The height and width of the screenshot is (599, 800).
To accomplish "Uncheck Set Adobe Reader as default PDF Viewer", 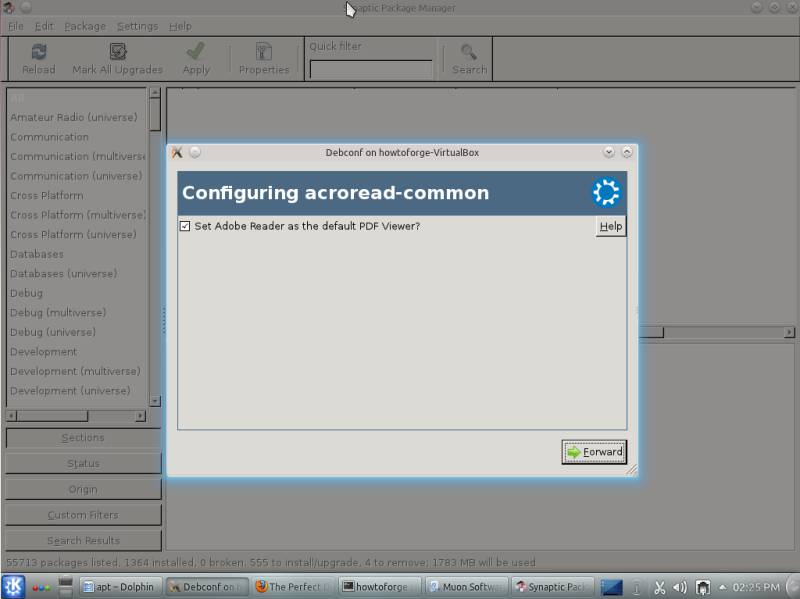I will 185,226.
